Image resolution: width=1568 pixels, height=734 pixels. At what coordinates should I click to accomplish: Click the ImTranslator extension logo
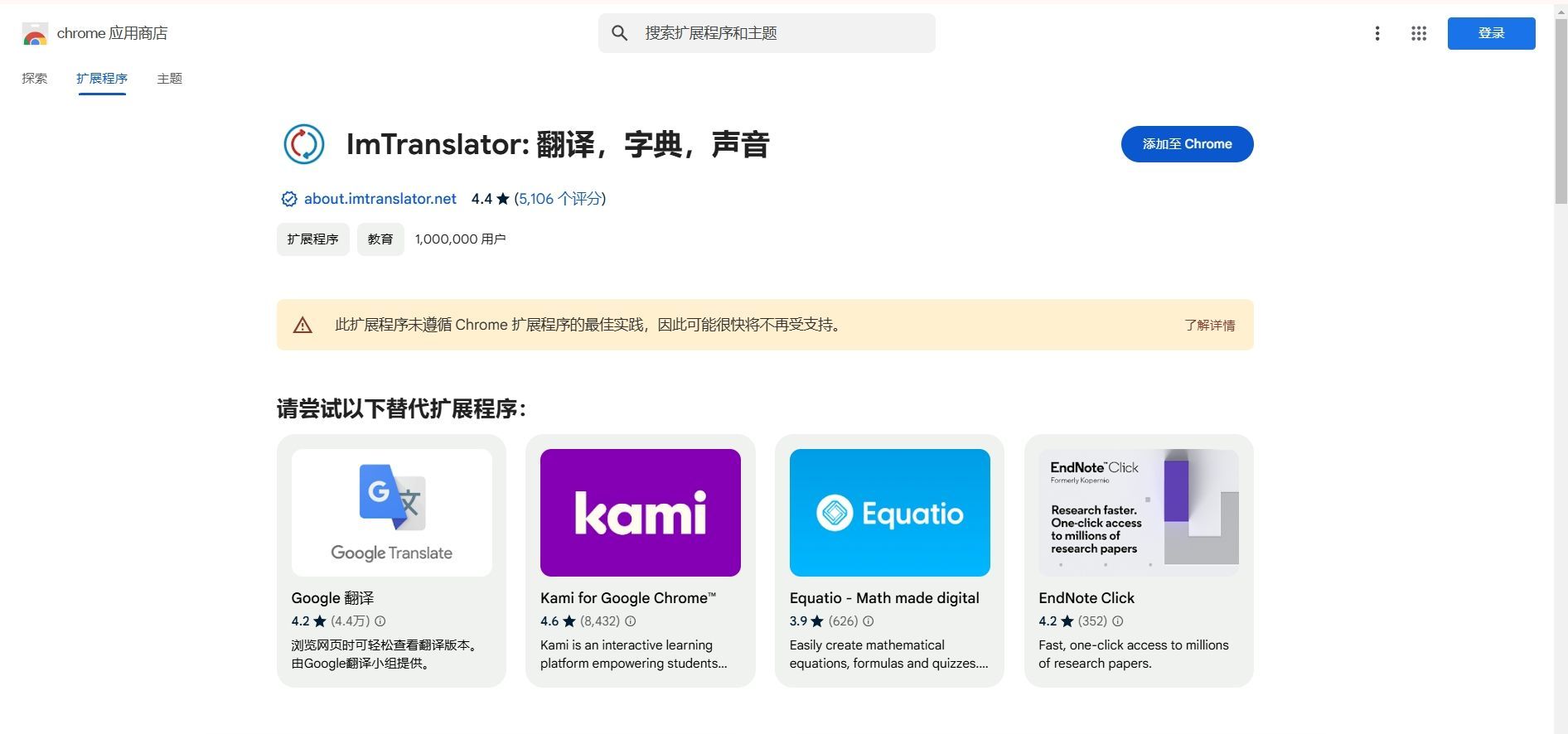303,144
